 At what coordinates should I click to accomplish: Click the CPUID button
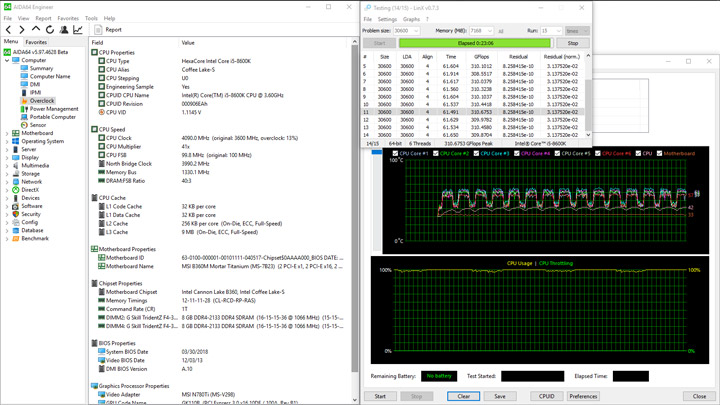(547, 396)
